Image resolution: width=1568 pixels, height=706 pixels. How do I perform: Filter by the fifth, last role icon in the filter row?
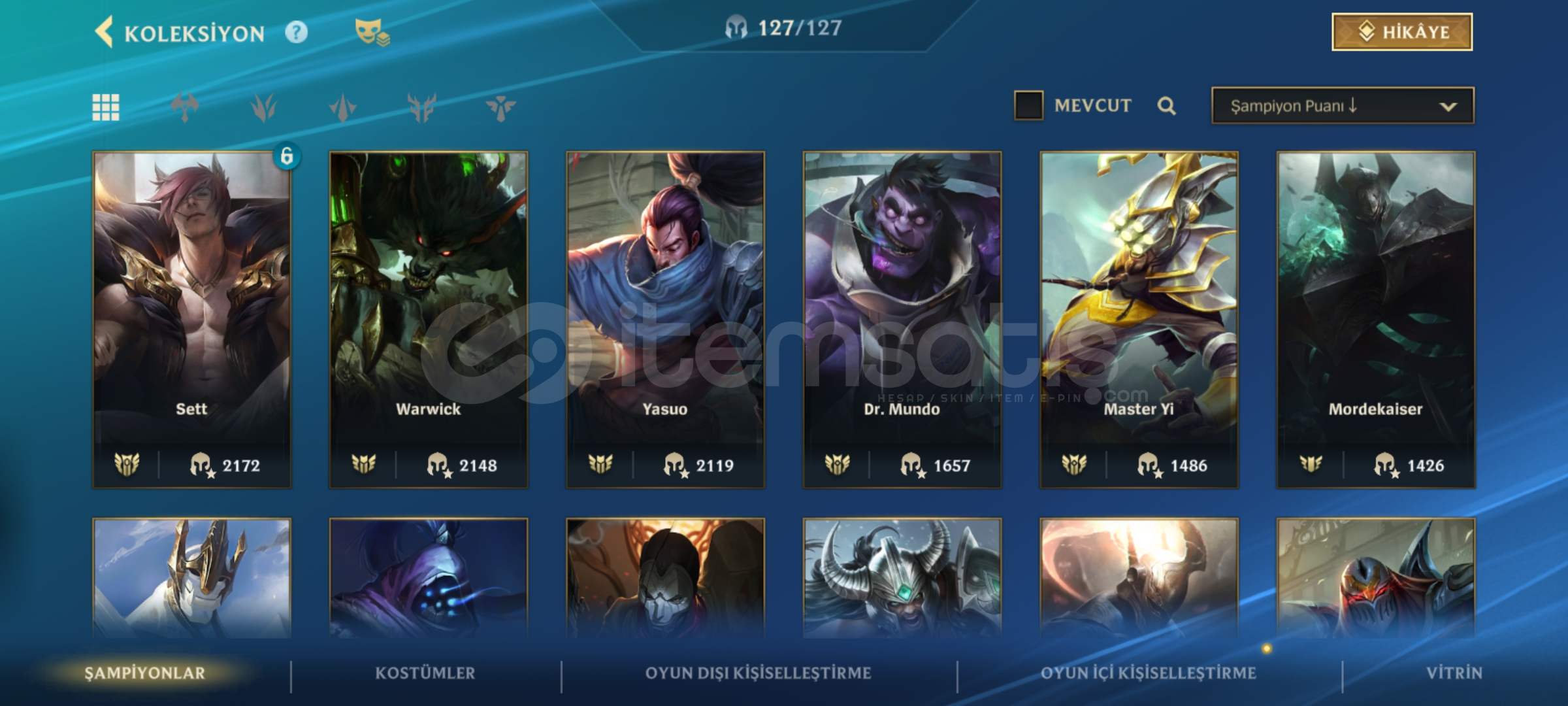point(500,107)
